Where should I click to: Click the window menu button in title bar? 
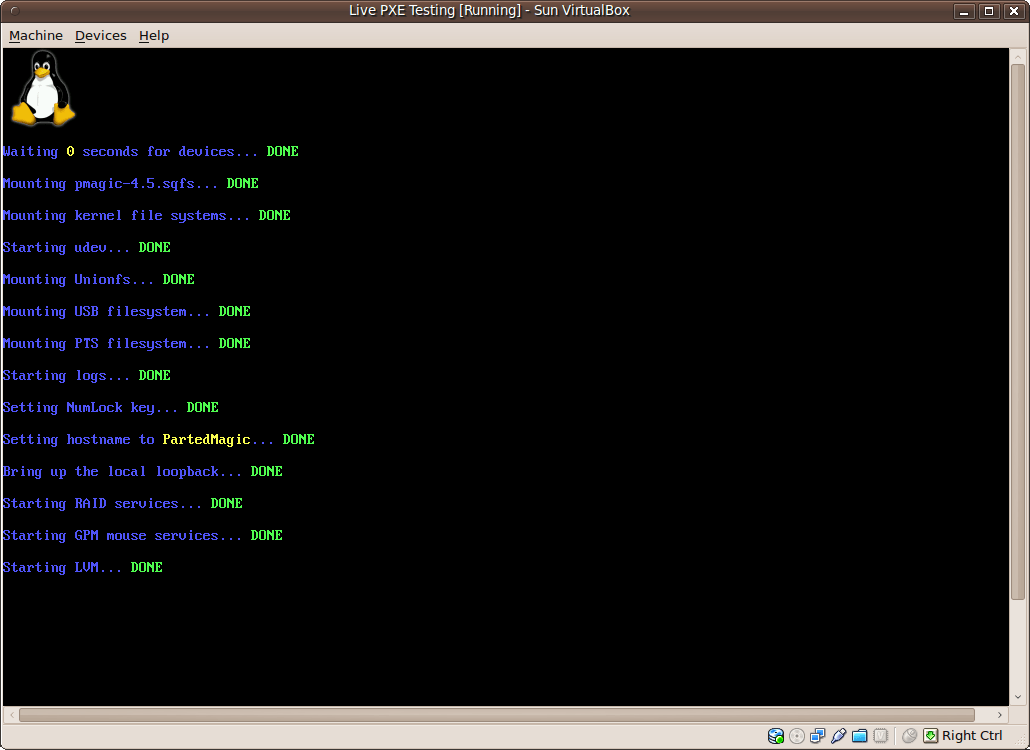click(x=13, y=11)
